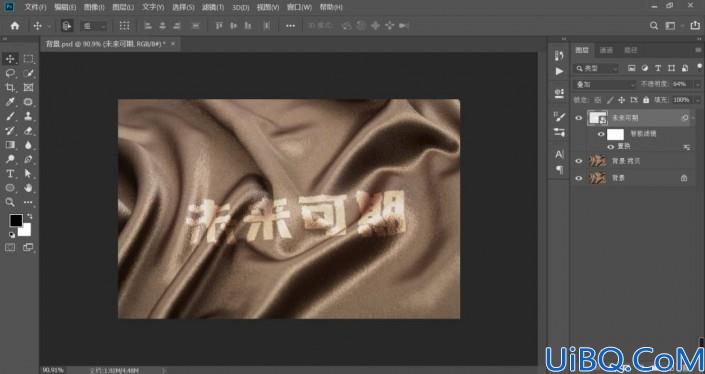Toggle visibility of 未来可期 layer
The height and width of the screenshot is (374, 705).
[x=579, y=118]
